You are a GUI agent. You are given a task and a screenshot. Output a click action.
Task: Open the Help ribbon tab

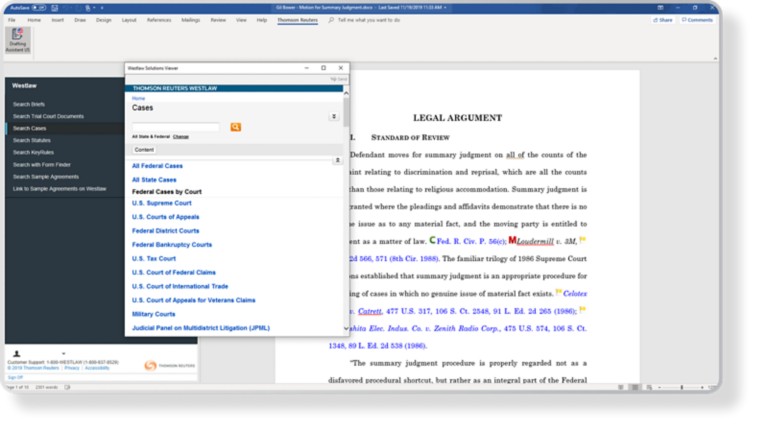point(262,20)
